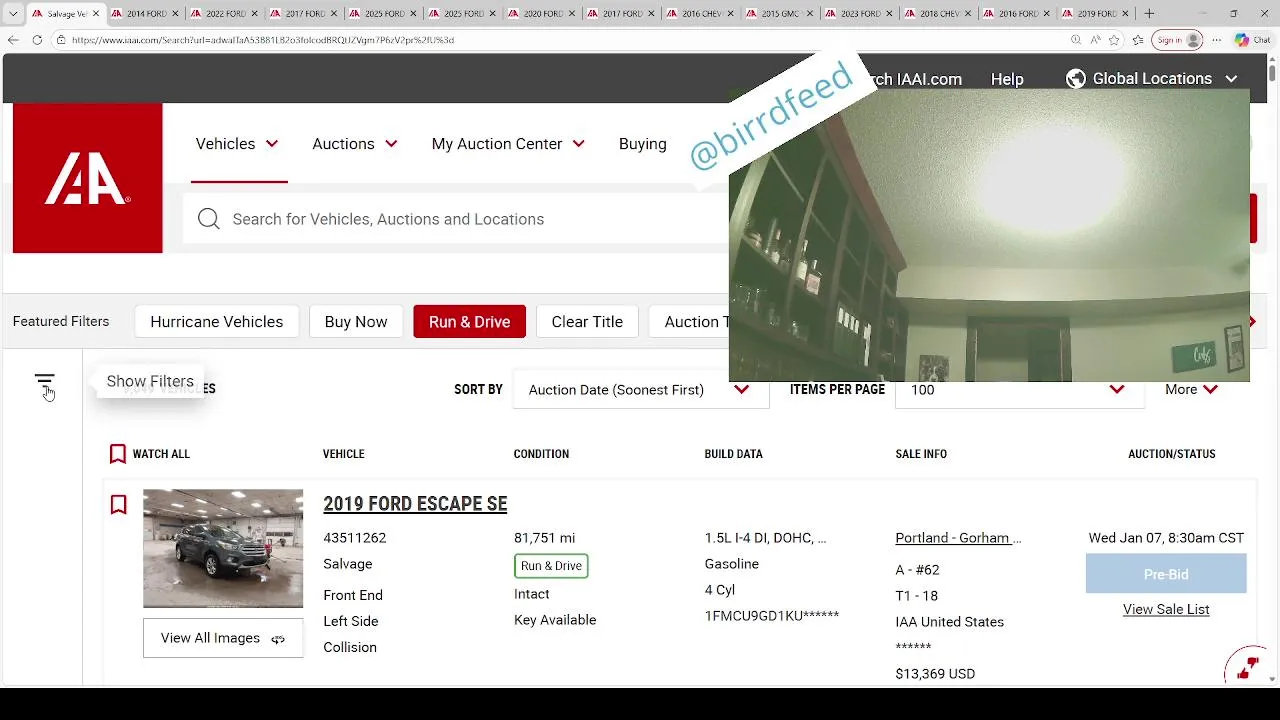This screenshot has height=720, width=1280.
Task: Expand the Vehicles menu
Action: click(x=237, y=144)
